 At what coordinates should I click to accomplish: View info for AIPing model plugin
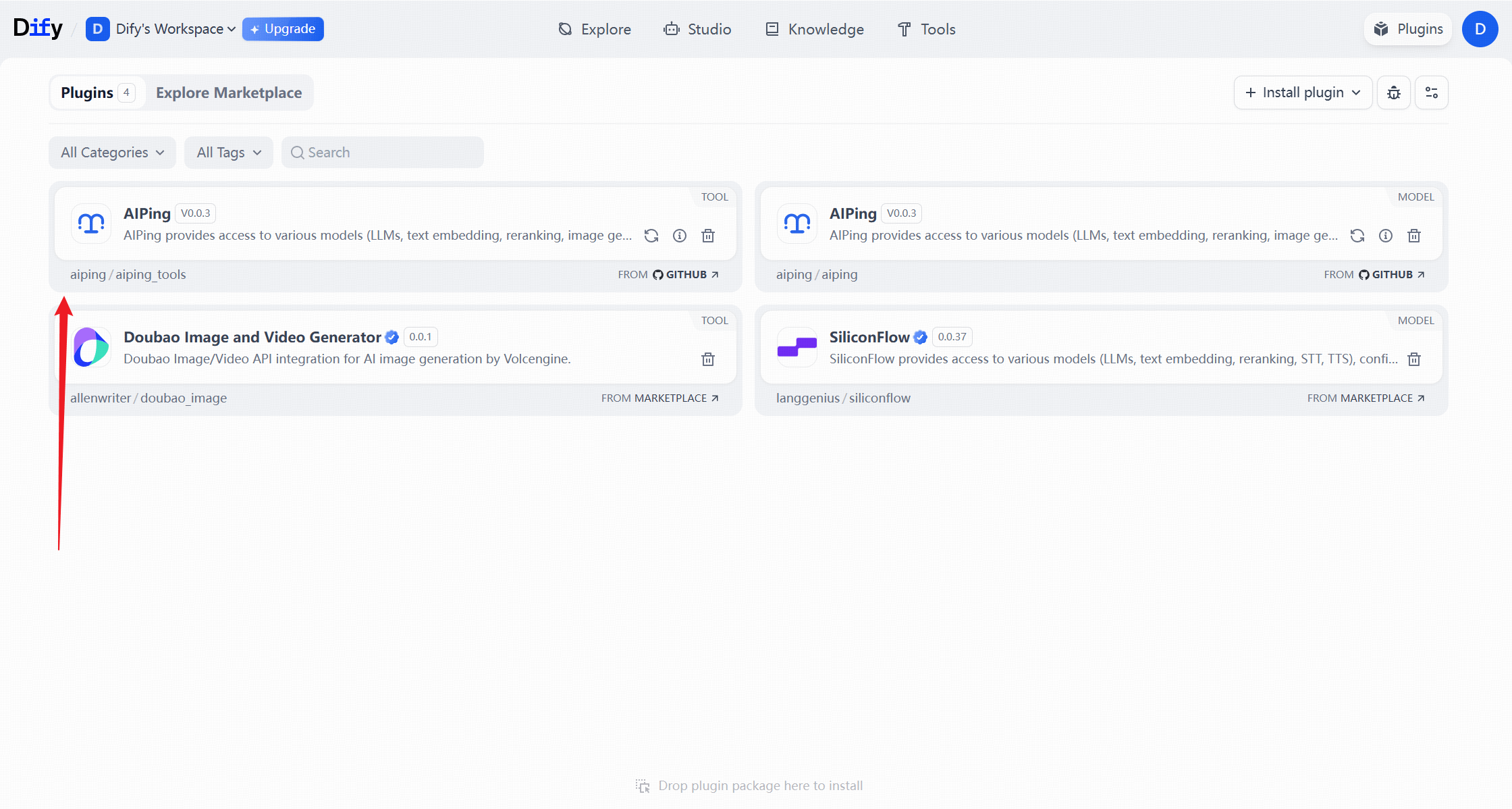1385,236
